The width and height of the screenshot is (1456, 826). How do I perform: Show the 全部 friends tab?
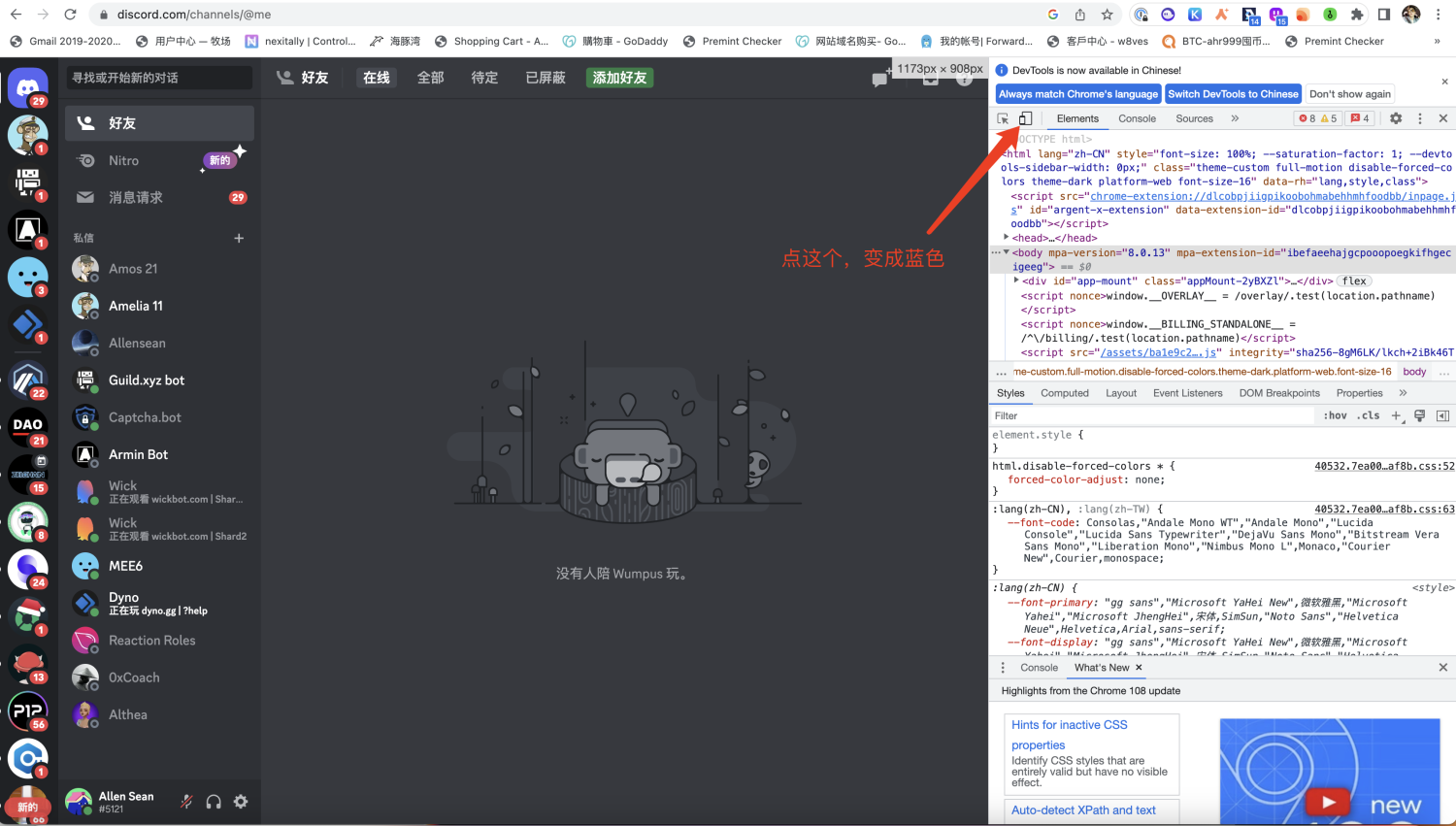click(x=431, y=78)
